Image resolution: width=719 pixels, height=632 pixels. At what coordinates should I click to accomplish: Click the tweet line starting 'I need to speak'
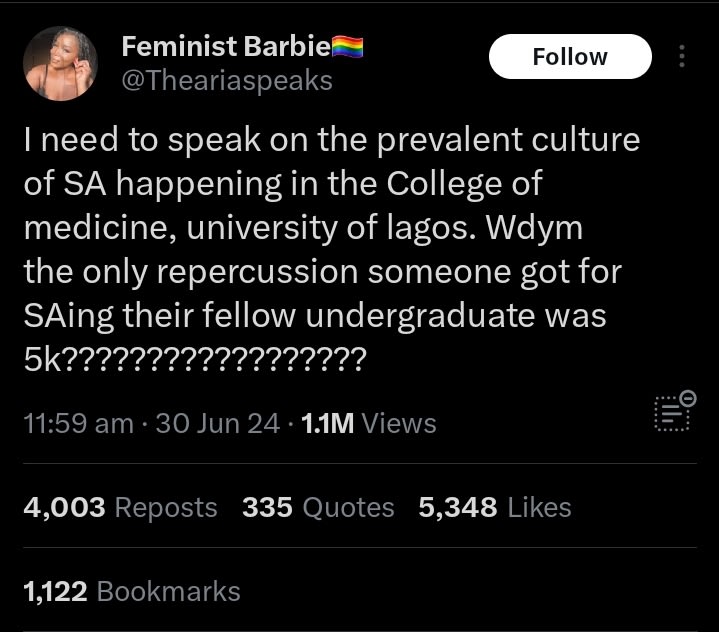click(x=330, y=139)
